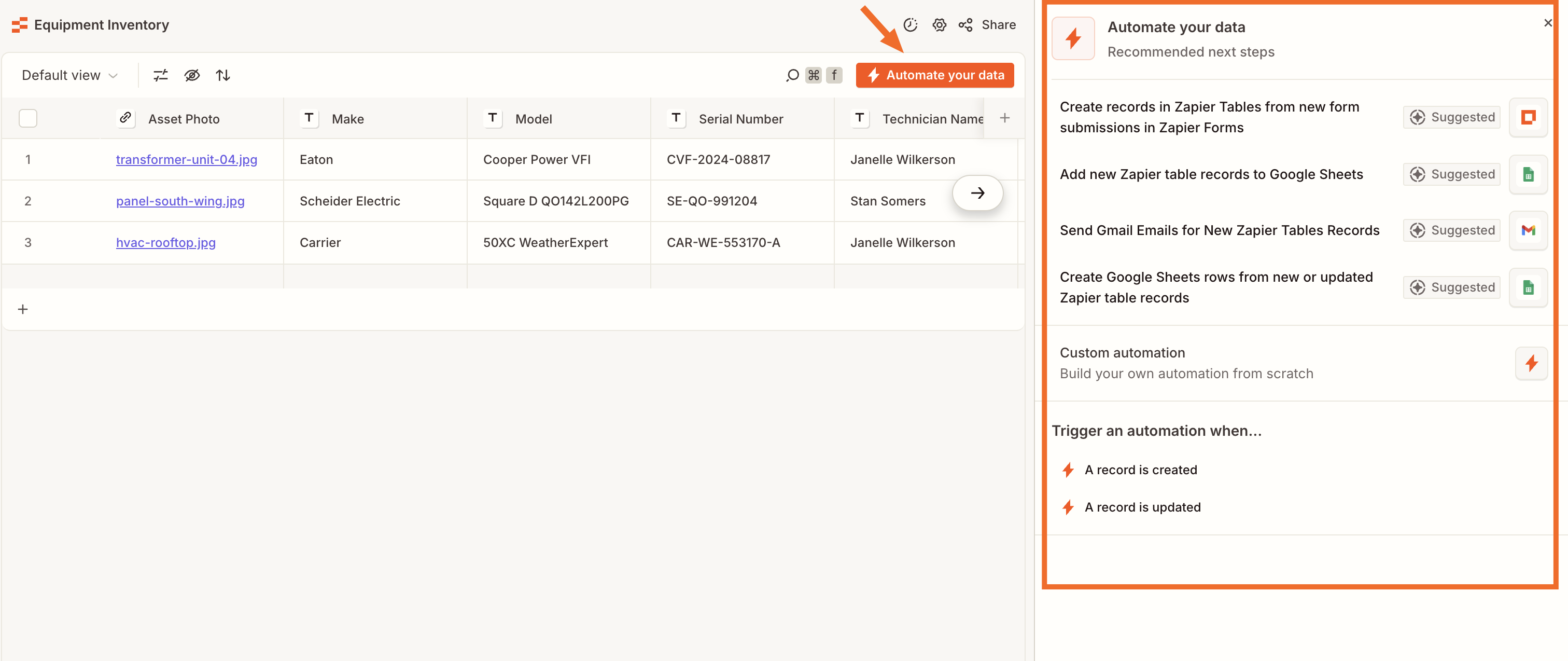Click row number 1
This screenshot has height=661, width=1568.
(x=28, y=160)
